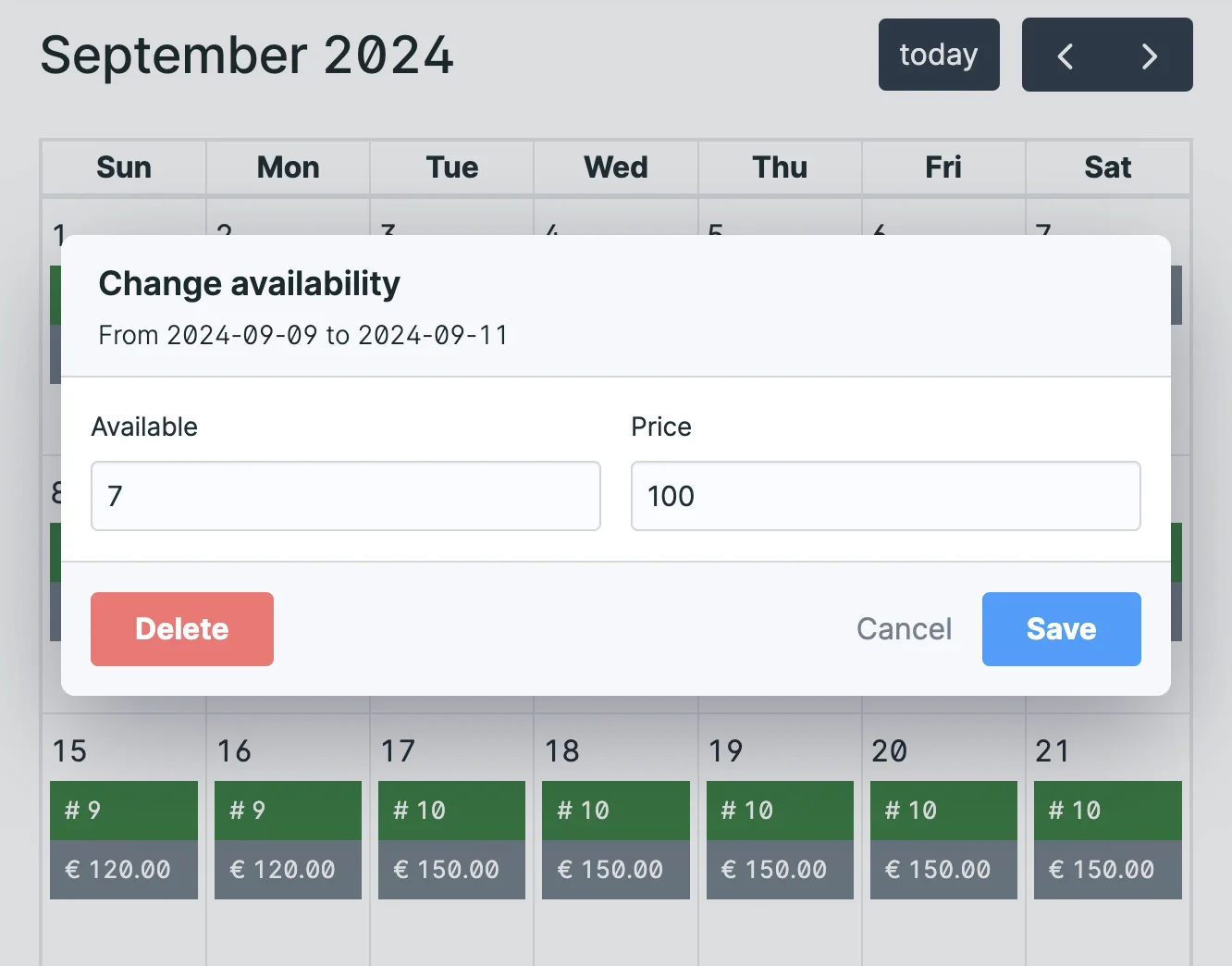Select the day cell for September 20

[x=943, y=930]
